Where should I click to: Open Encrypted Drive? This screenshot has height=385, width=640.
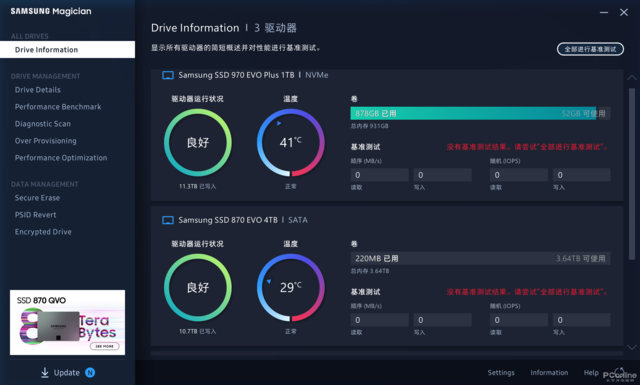click(x=43, y=232)
